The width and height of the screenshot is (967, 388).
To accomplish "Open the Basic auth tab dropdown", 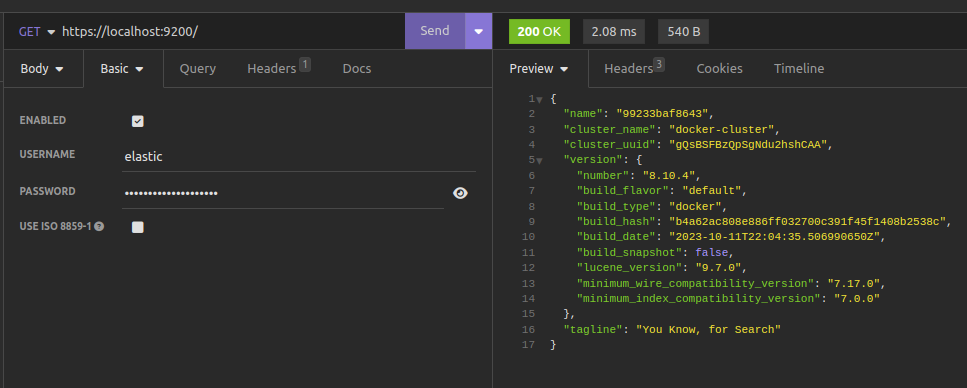I will (122, 68).
